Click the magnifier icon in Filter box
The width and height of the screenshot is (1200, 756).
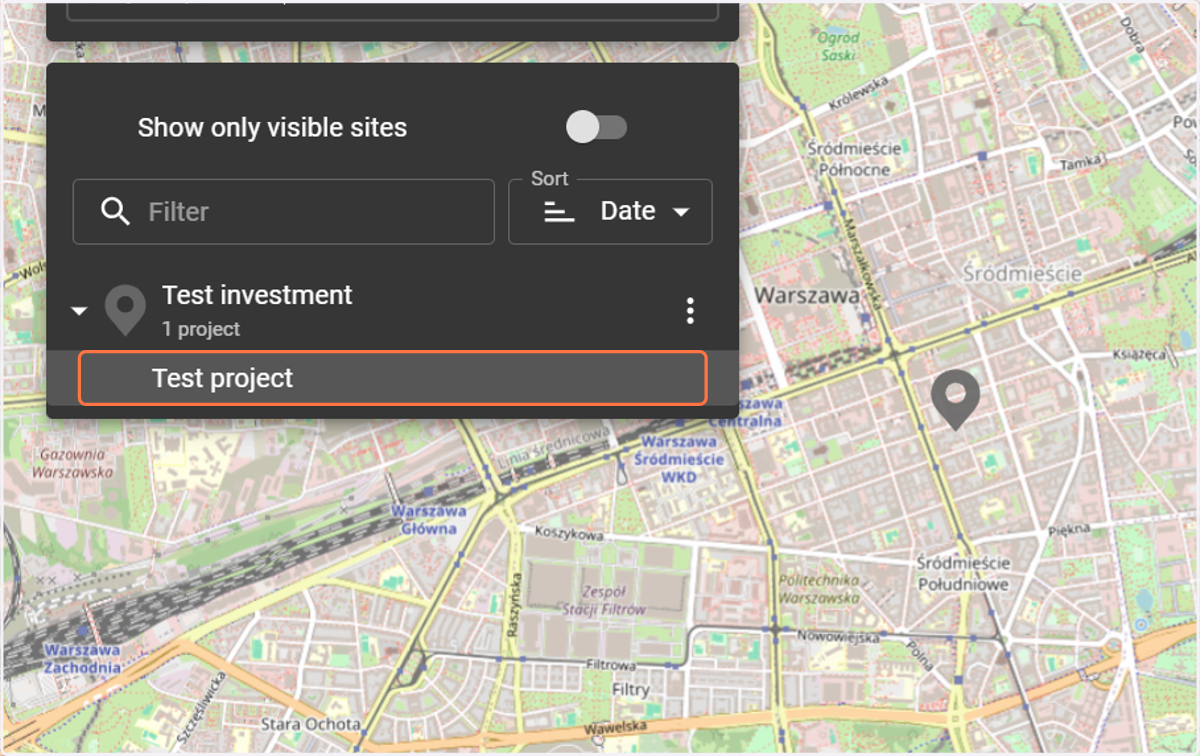pos(116,211)
